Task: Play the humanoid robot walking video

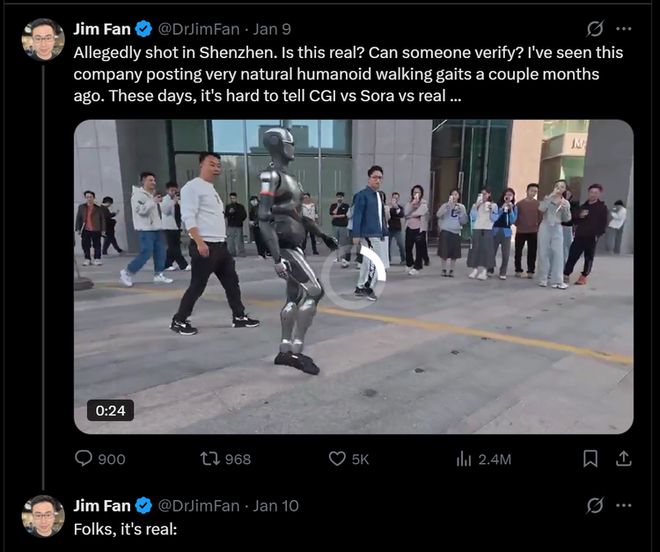Action: point(353,276)
